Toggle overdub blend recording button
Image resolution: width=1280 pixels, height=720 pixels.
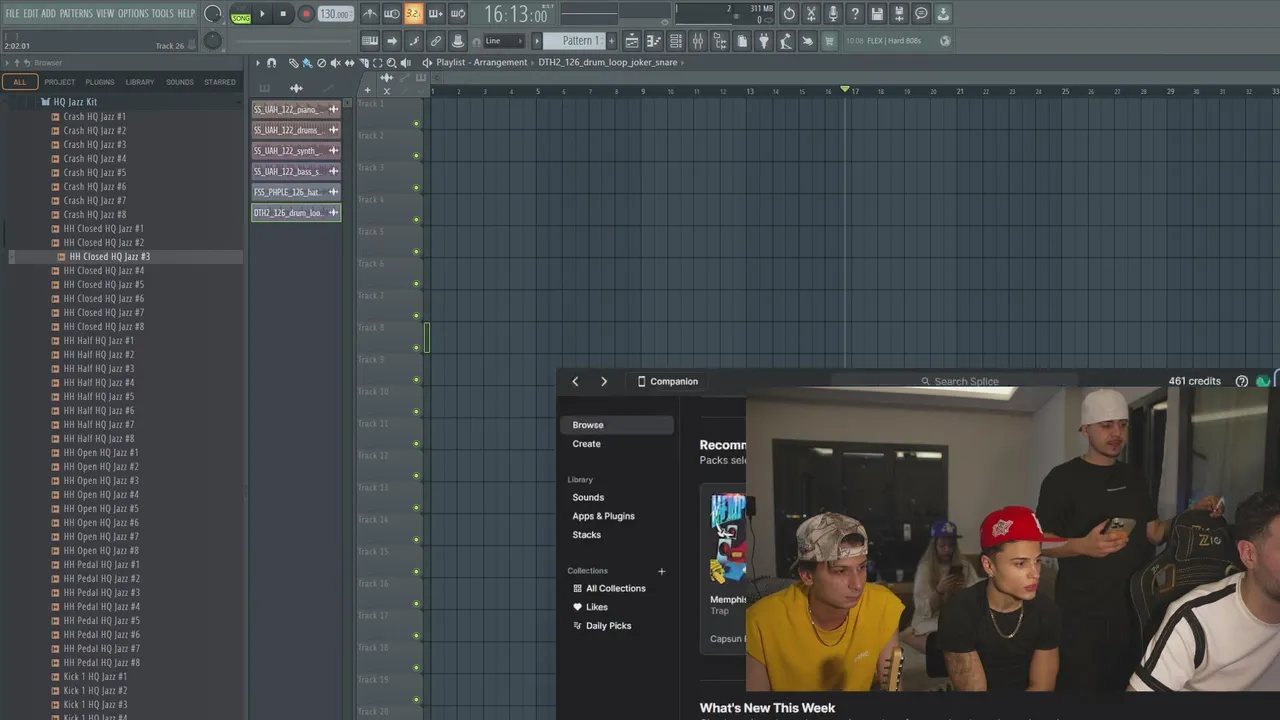(x=435, y=14)
